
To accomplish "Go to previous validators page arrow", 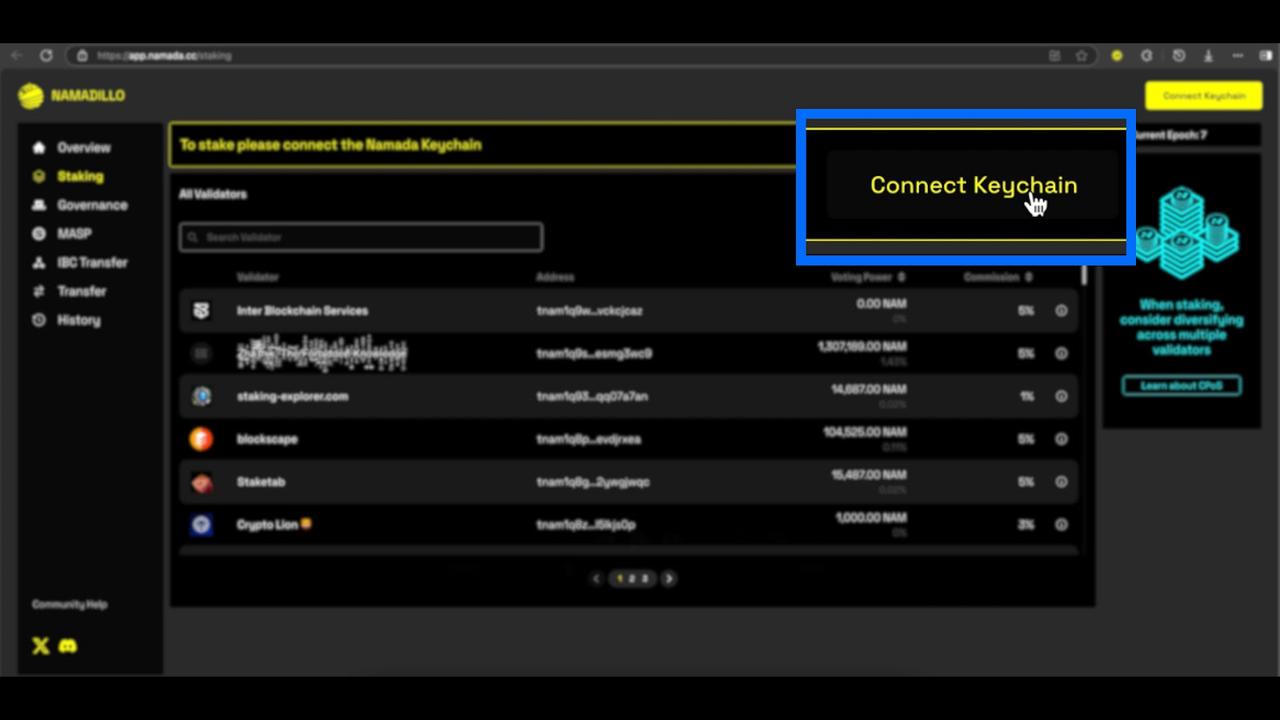I will click(597, 579).
